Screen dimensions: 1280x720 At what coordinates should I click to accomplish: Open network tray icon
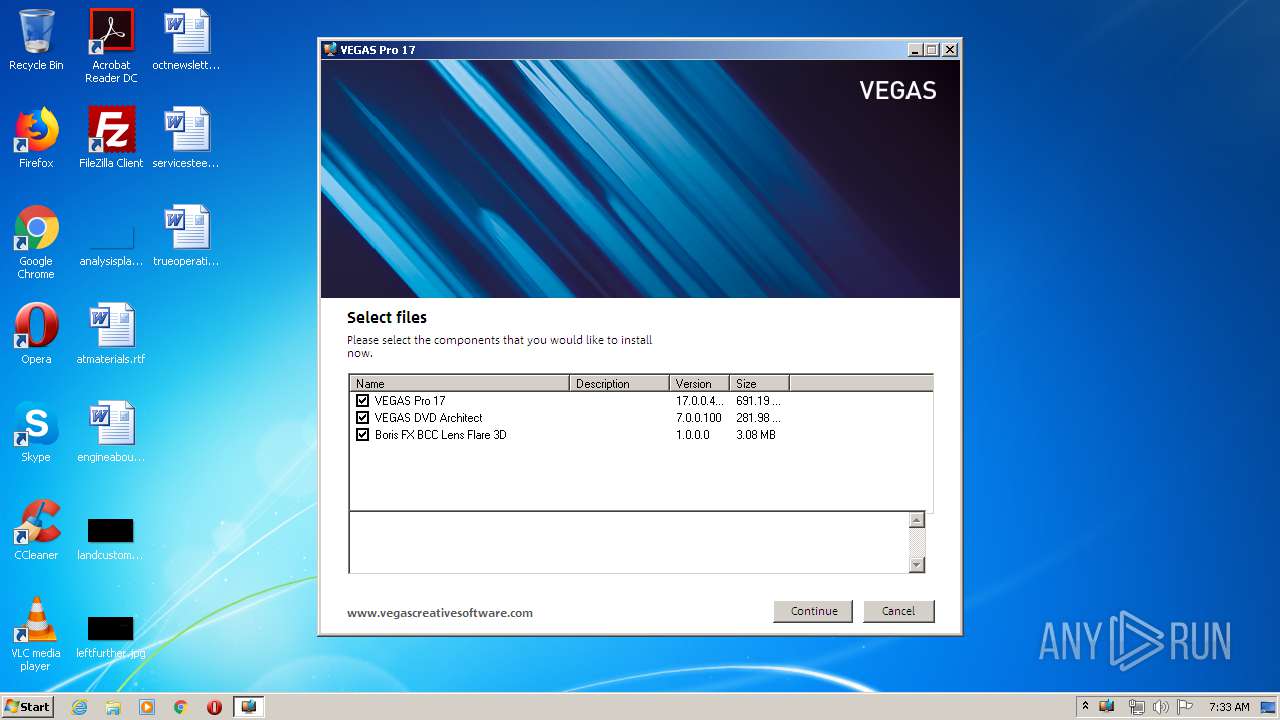pos(1136,707)
